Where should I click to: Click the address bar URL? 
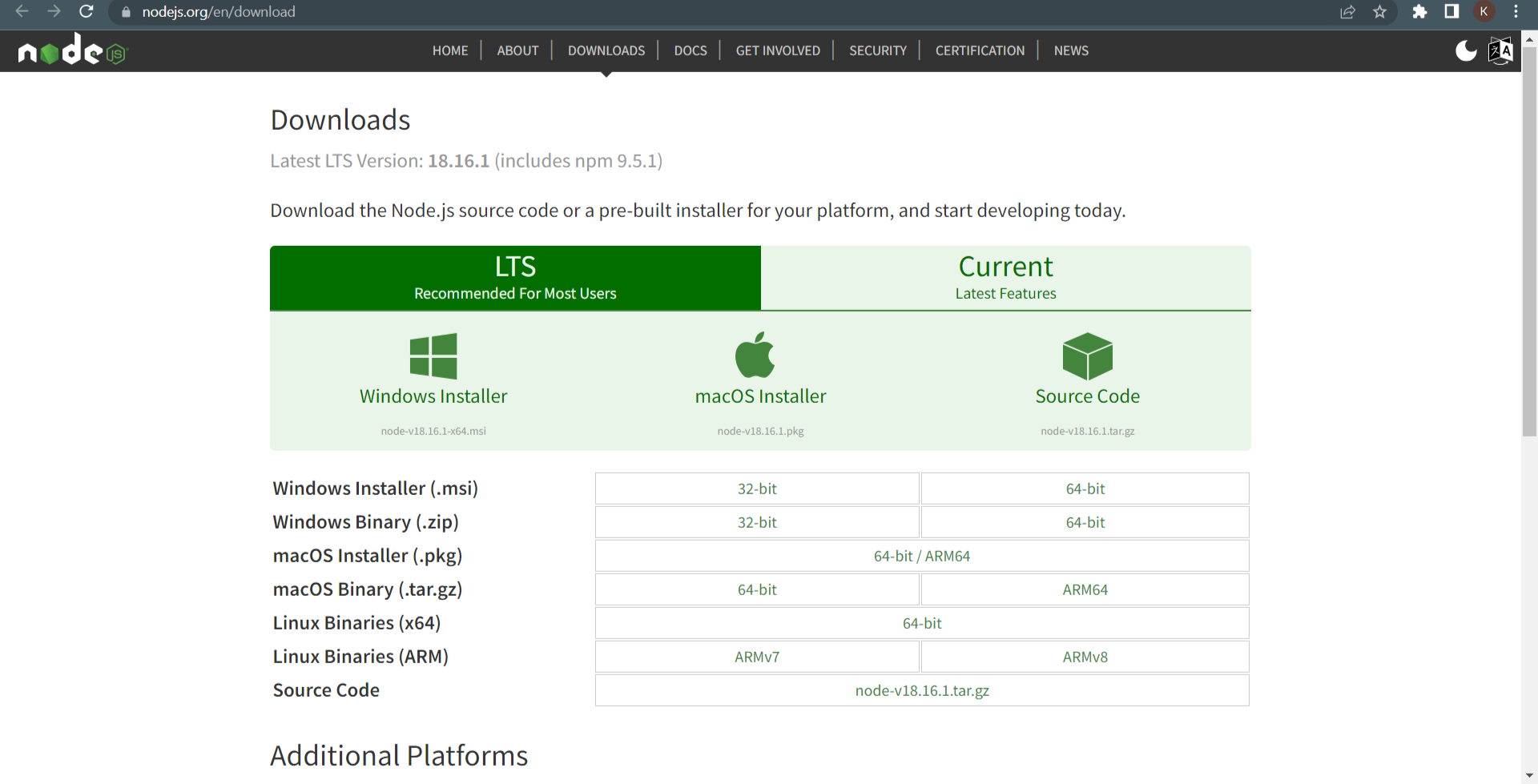219,12
